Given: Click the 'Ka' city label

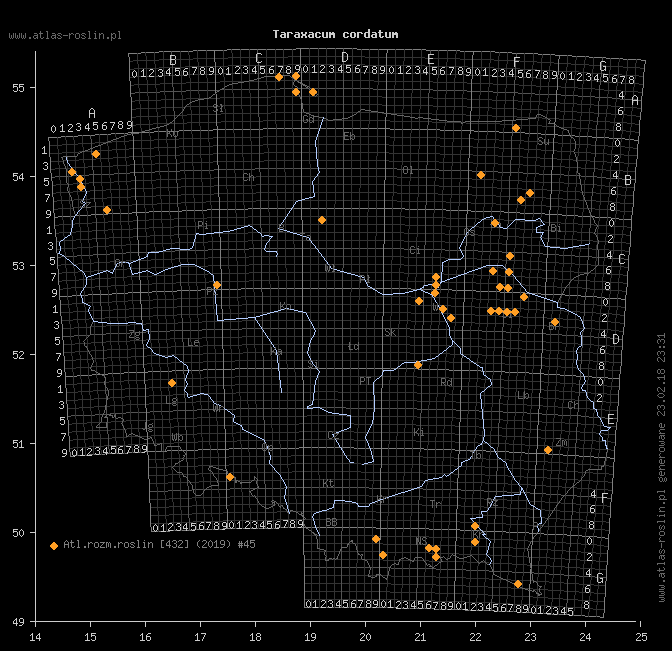Looking at the screenshot, I should coord(276,352).
